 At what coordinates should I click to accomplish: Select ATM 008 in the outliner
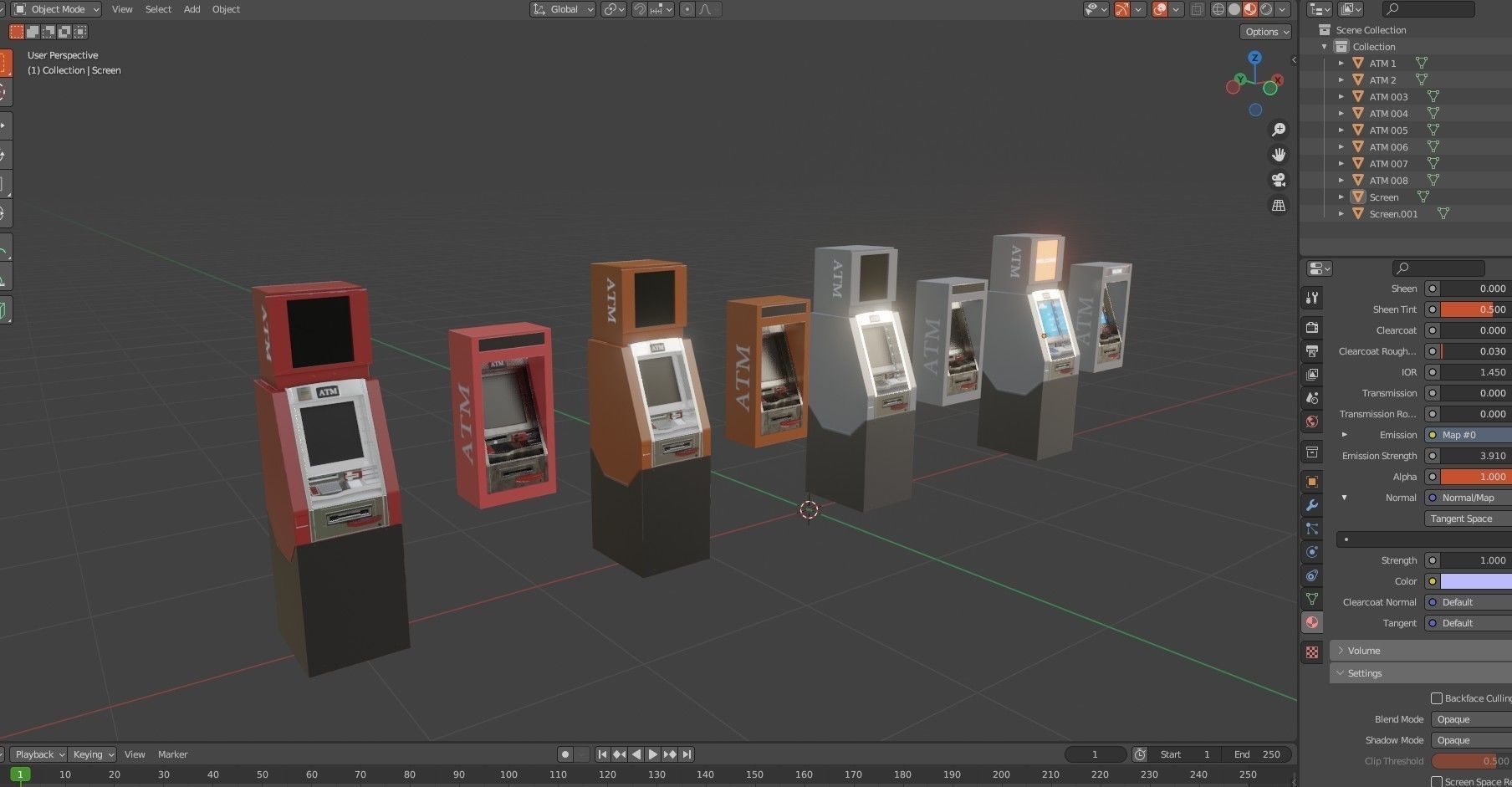coord(1388,181)
